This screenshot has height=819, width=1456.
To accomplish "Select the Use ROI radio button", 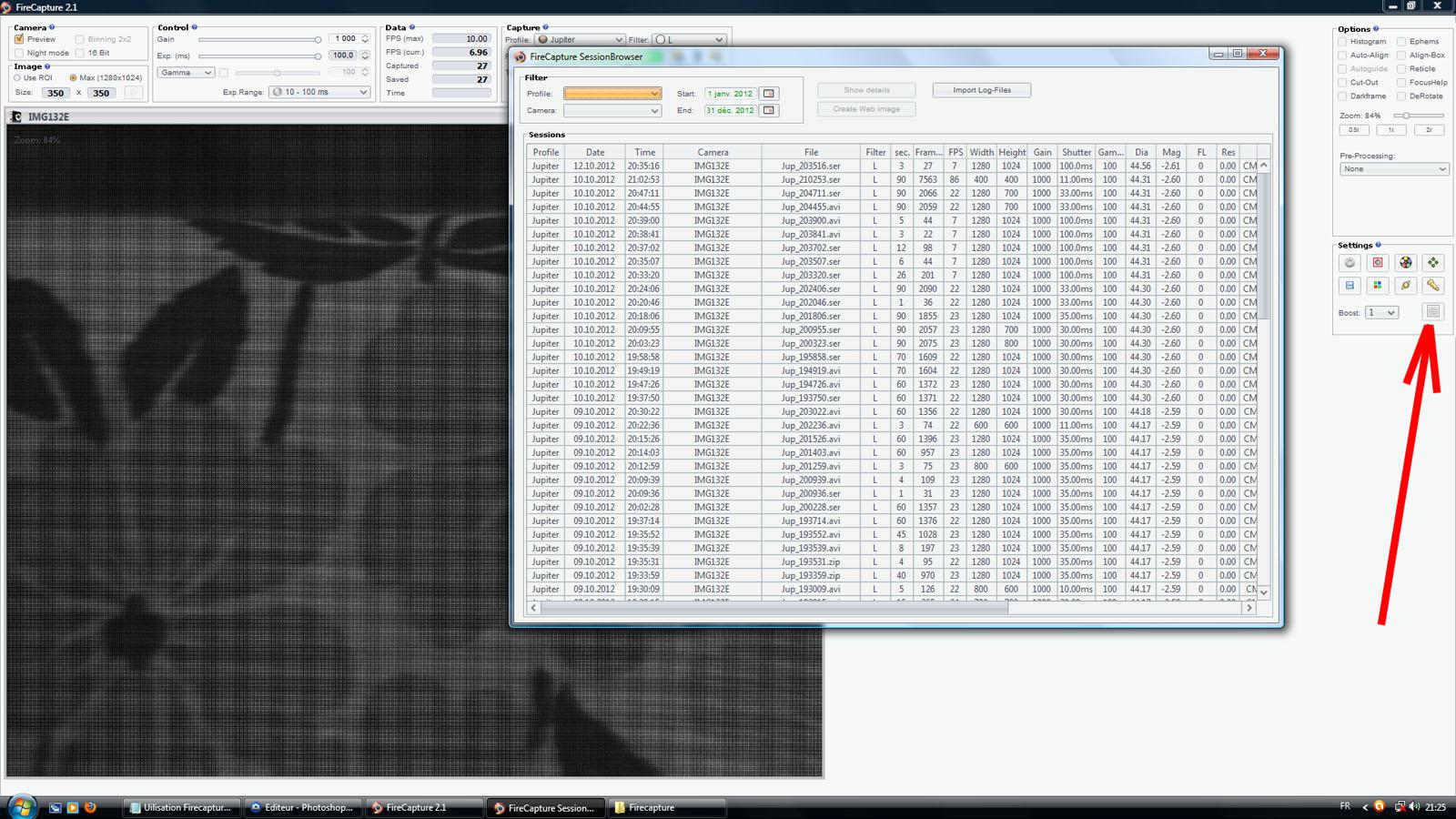I will [17, 78].
